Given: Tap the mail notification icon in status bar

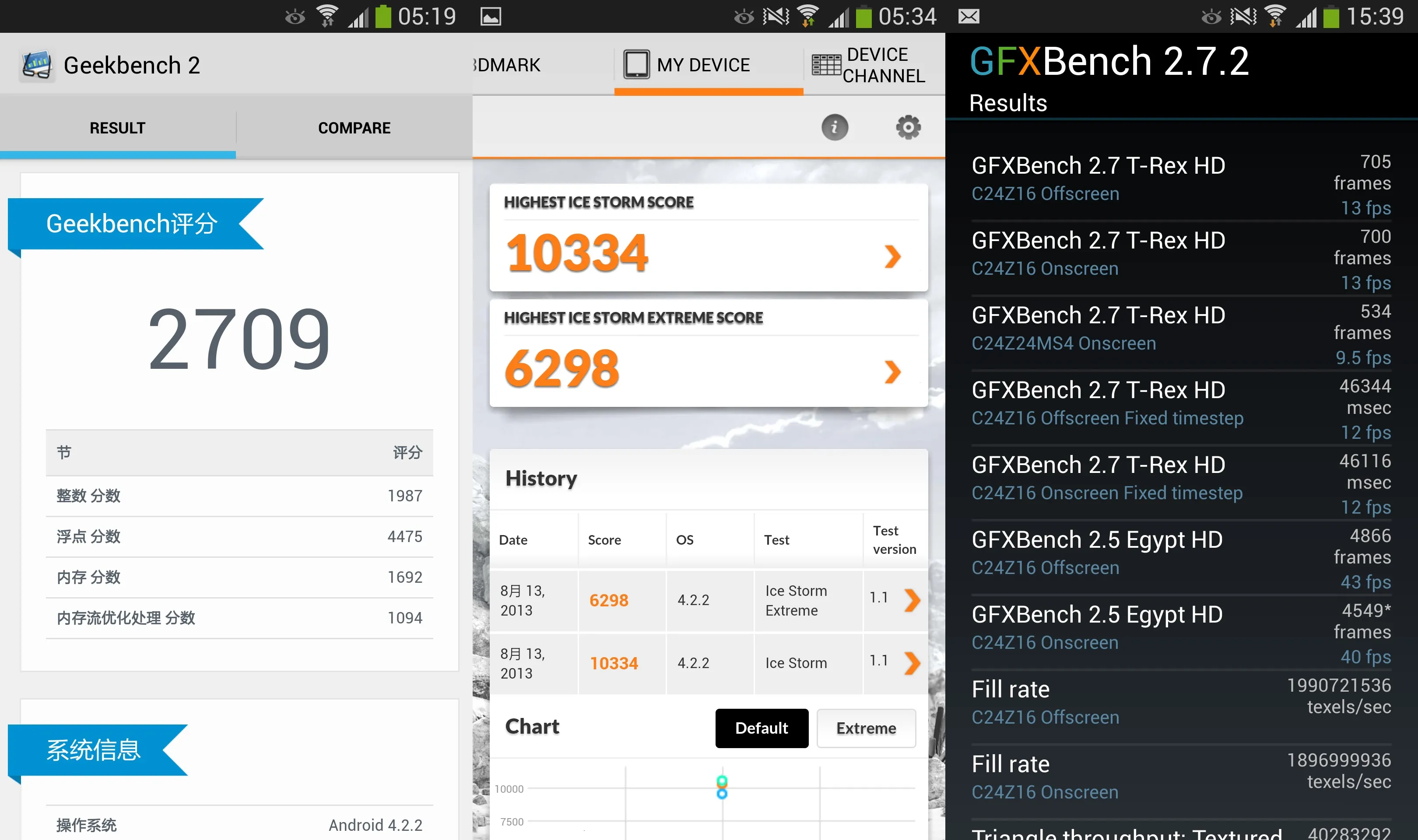Looking at the screenshot, I should (969, 17).
